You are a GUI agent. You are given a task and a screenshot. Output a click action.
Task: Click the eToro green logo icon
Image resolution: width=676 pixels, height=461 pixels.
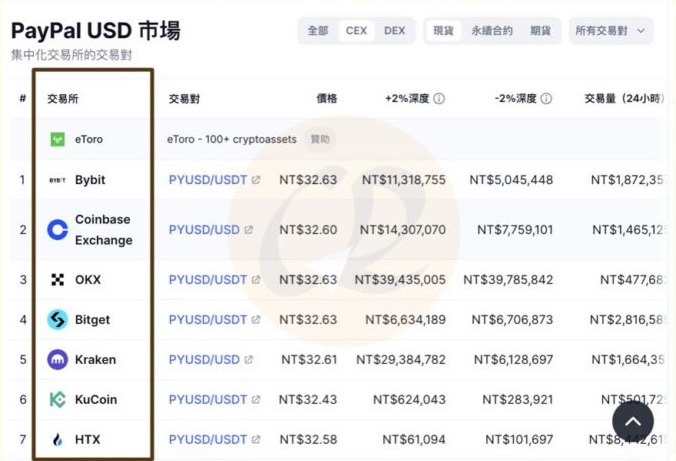coord(57,139)
